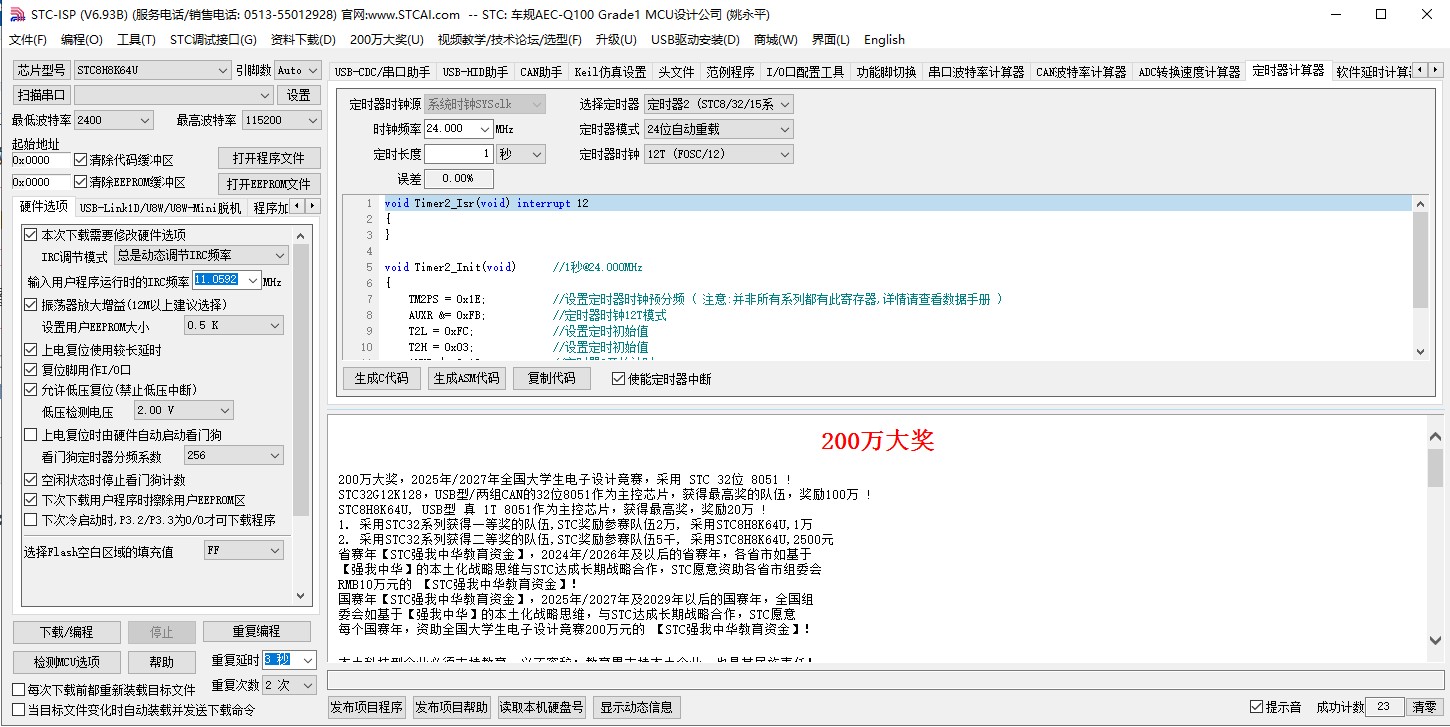The image size is (1450, 727).
Task: Toggle 本次下载需要修改硬件选项 checkbox
Action: [31, 235]
